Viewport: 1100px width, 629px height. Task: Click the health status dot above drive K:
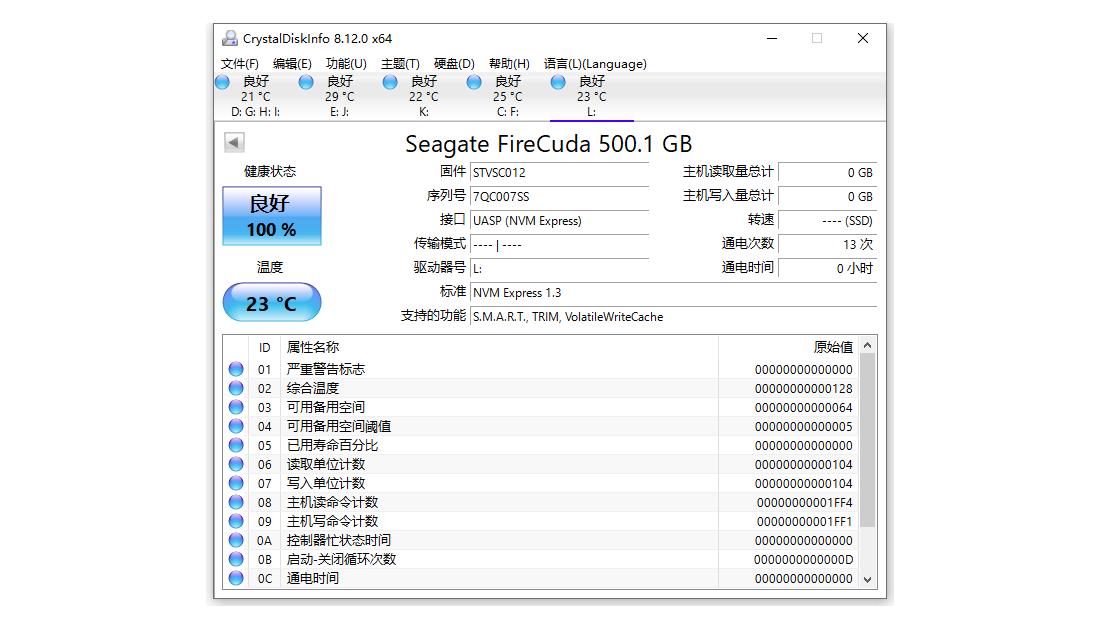tap(390, 82)
